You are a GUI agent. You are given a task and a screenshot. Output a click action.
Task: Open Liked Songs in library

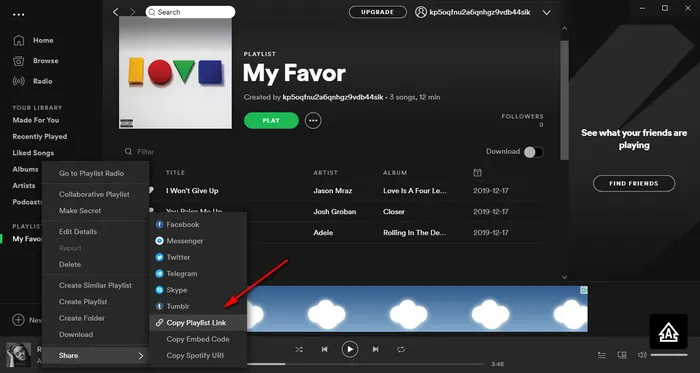(33, 153)
